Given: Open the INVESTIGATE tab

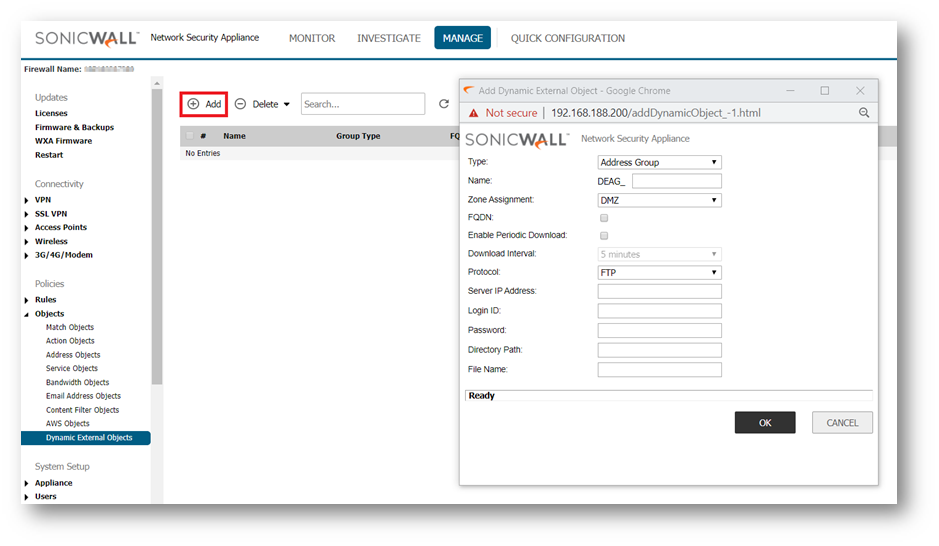Looking at the screenshot, I should tap(389, 38).
